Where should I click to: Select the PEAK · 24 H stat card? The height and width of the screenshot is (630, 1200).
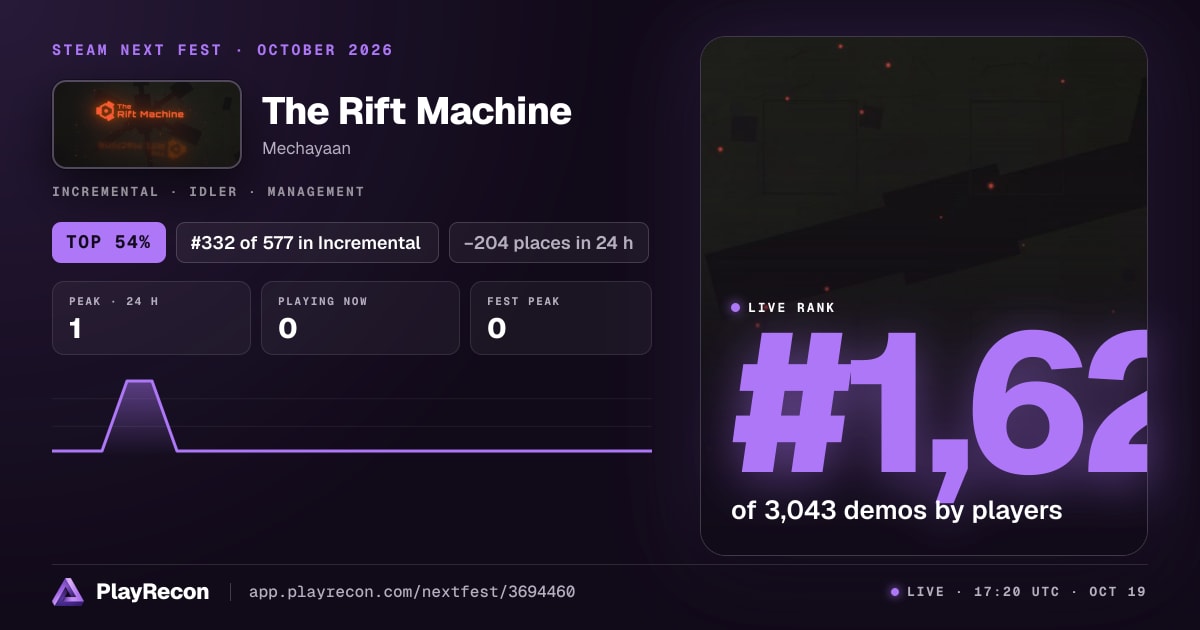(x=151, y=318)
